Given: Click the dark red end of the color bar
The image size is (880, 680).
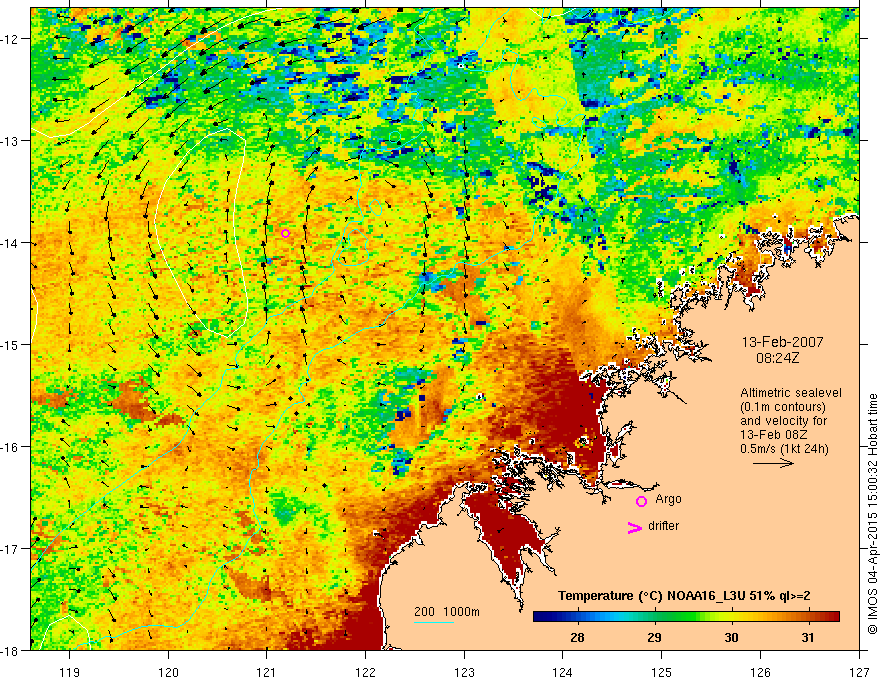Looking at the screenshot, I should tap(833, 617).
